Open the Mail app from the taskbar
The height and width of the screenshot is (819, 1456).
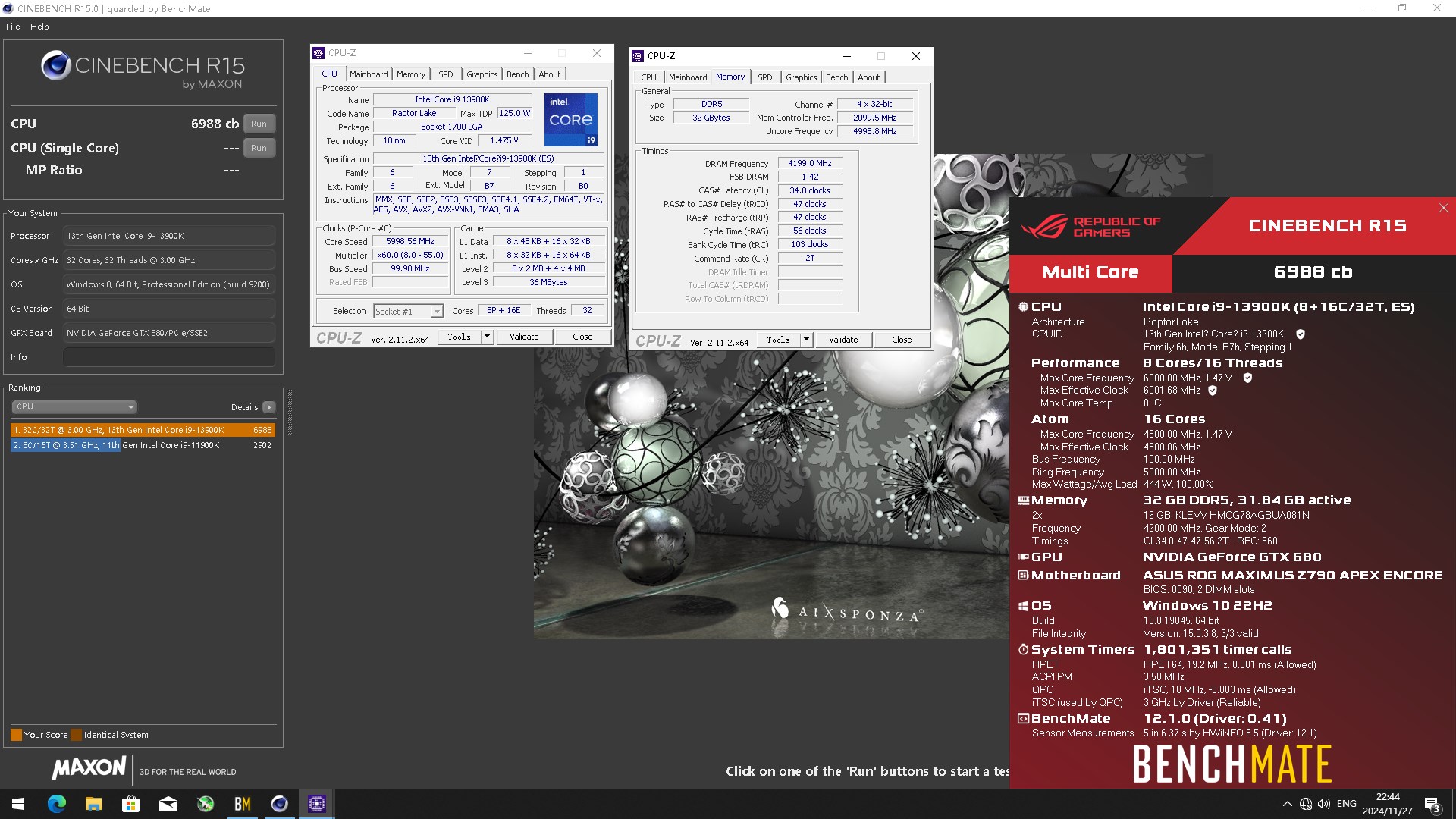(x=168, y=804)
